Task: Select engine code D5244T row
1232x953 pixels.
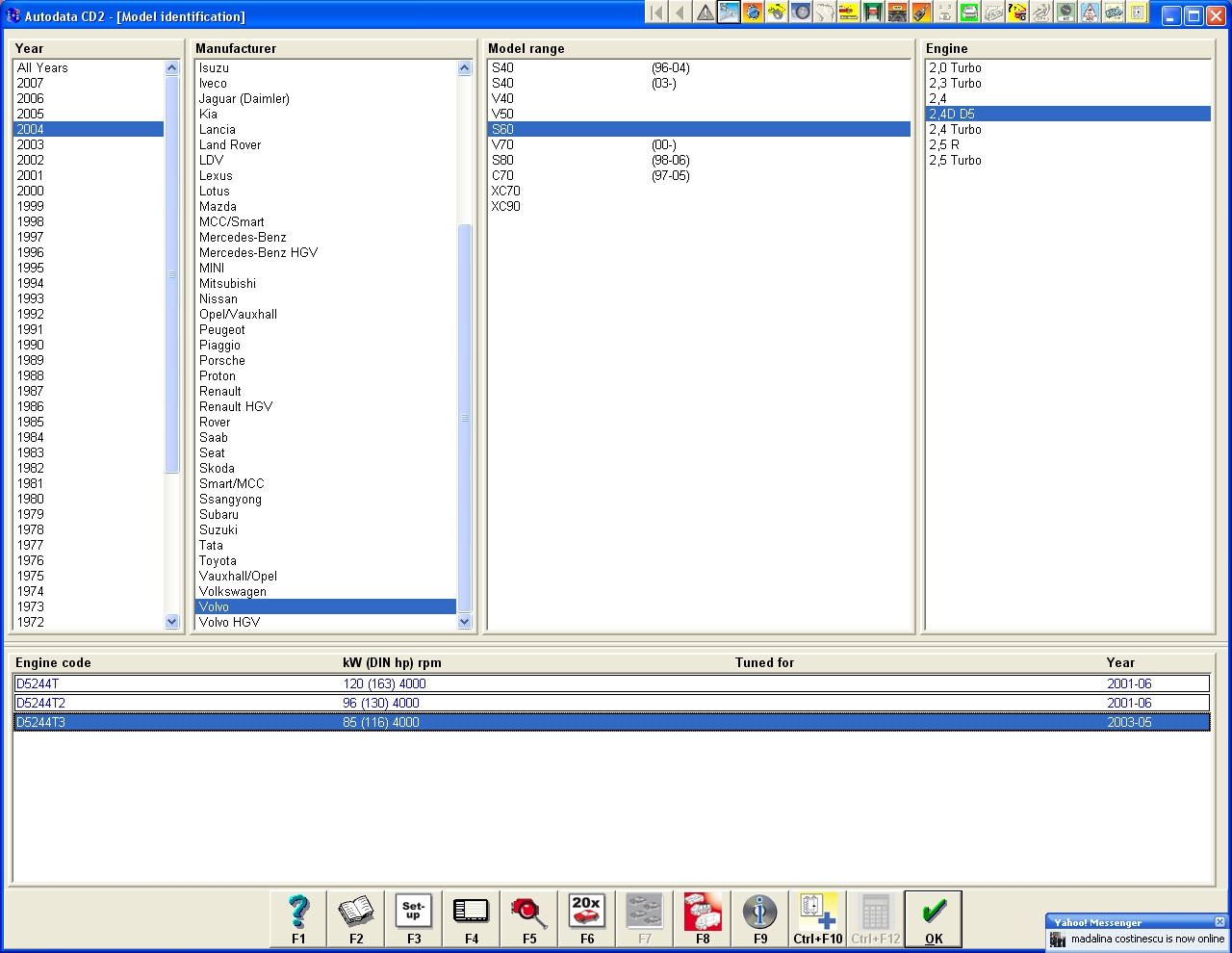Action: (x=612, y=683)
